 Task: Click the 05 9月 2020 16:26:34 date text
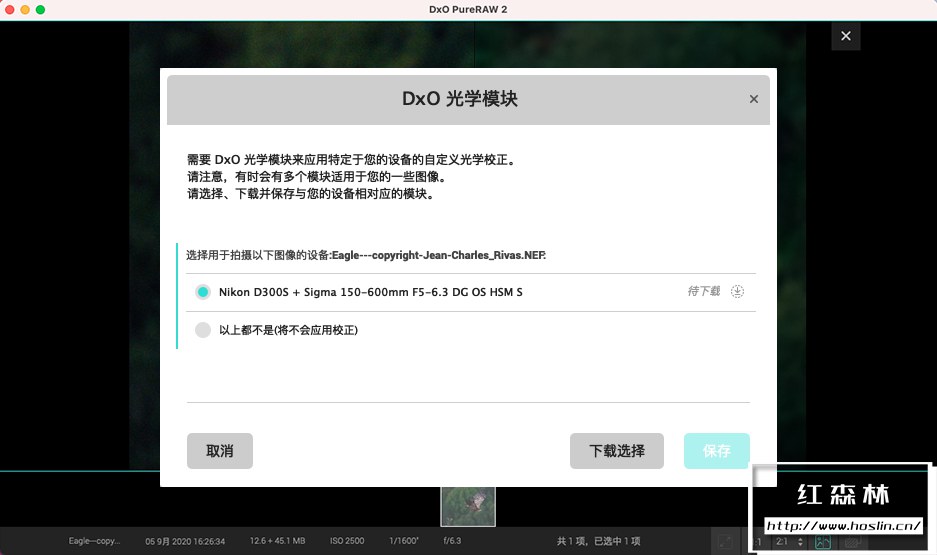pyautogui.click(x=185, y=541)
